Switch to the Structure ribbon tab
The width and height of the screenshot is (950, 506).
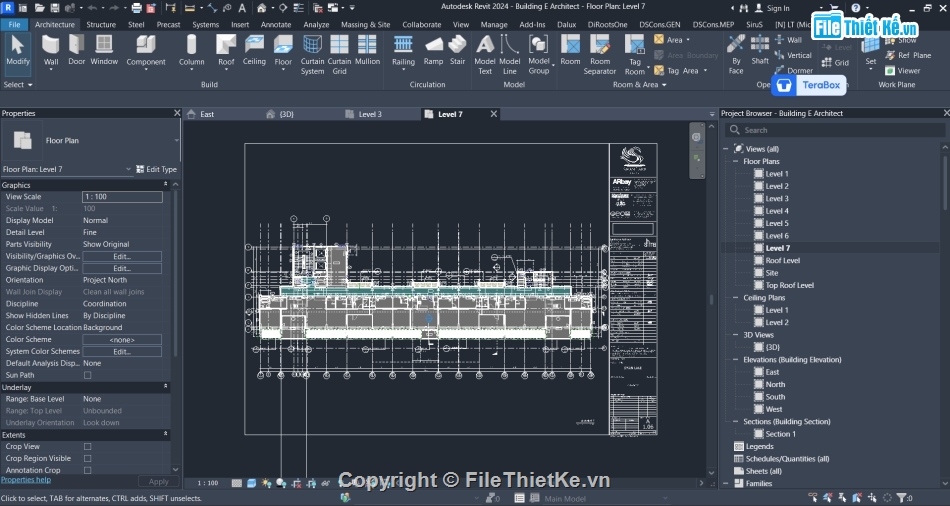tap(101, 24)
